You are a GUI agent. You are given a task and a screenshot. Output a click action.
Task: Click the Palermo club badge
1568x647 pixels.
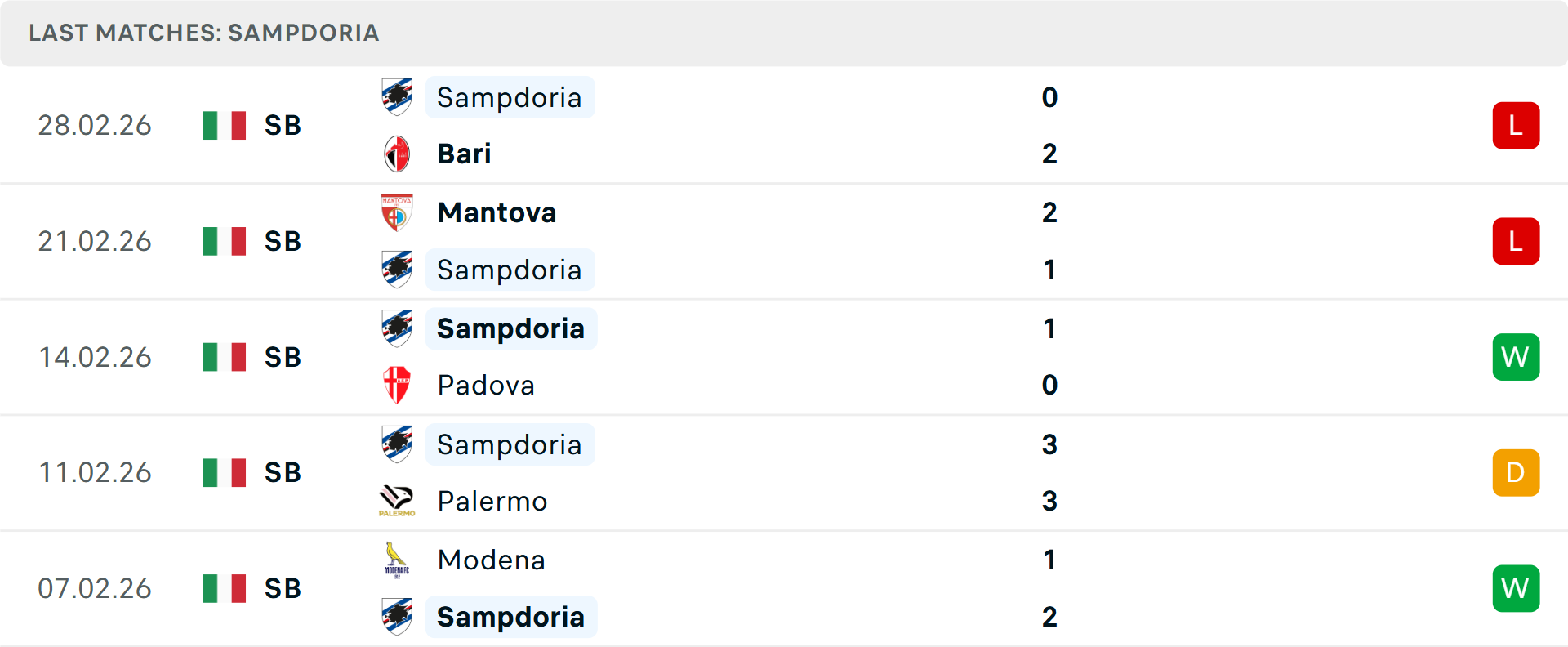click(397, 501)
